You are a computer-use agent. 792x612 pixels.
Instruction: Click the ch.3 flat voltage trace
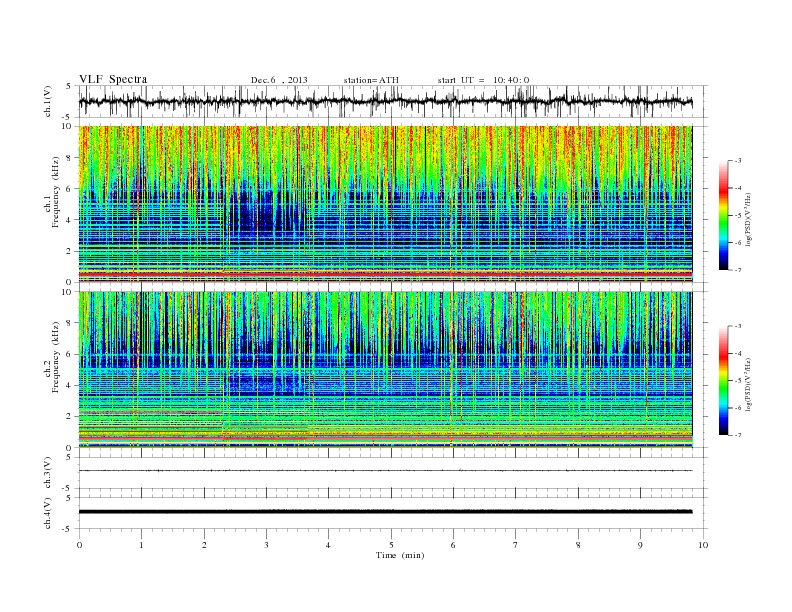pyautogui.click(x=385, y=471)
